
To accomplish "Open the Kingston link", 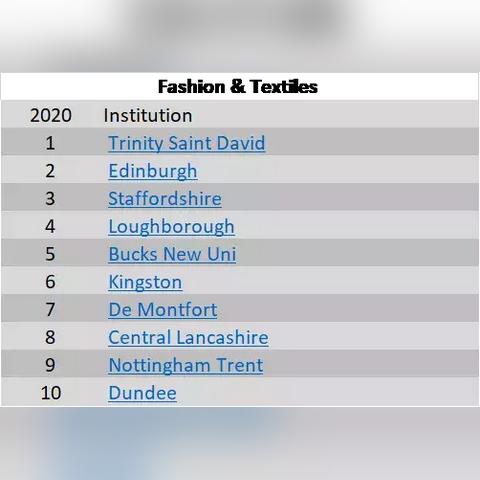I will (x=145, y=282).
